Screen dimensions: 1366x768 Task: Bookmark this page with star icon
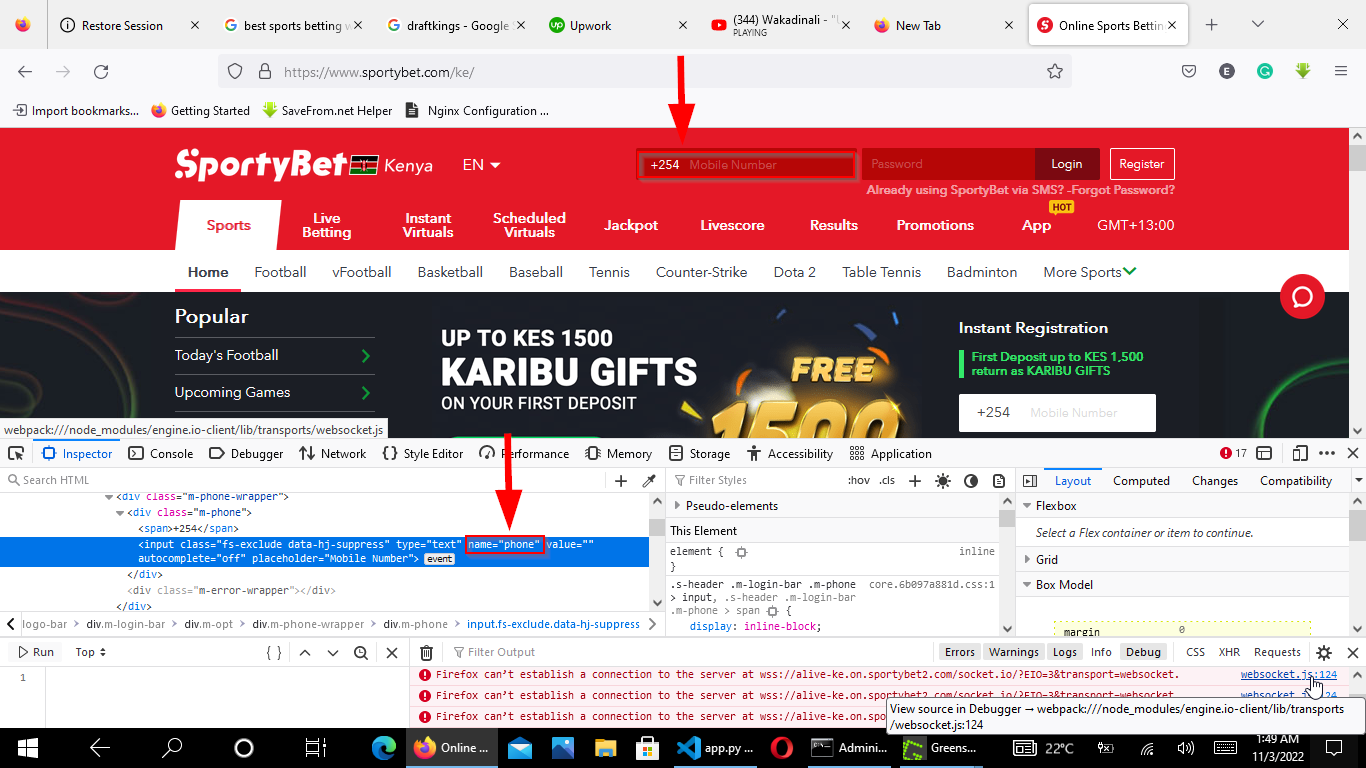[1054, 71]
